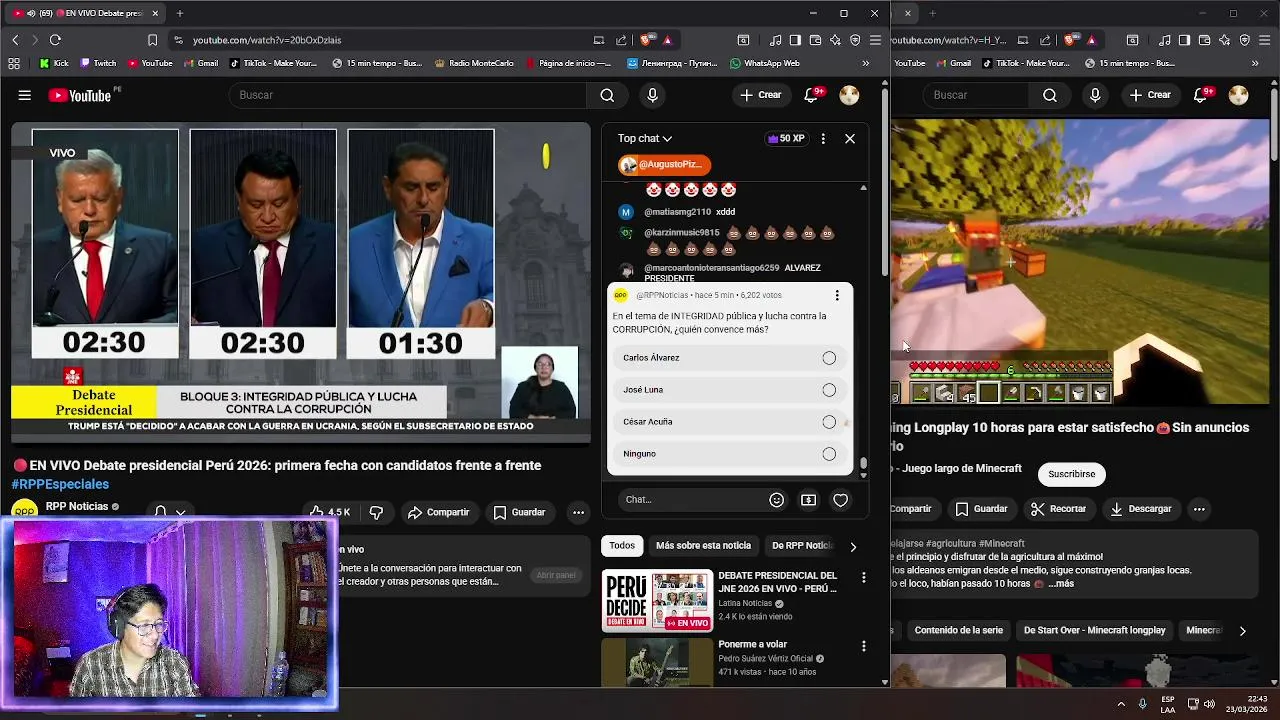This screenshot has height=720, width=1280.
Task: Start voice search in left window
Action: [x=652, y=95]
